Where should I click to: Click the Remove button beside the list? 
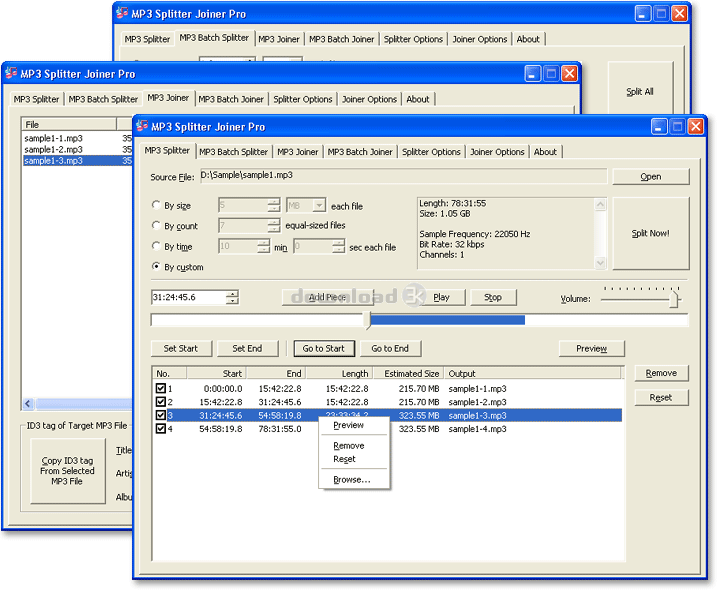click(x=661, y=373)
